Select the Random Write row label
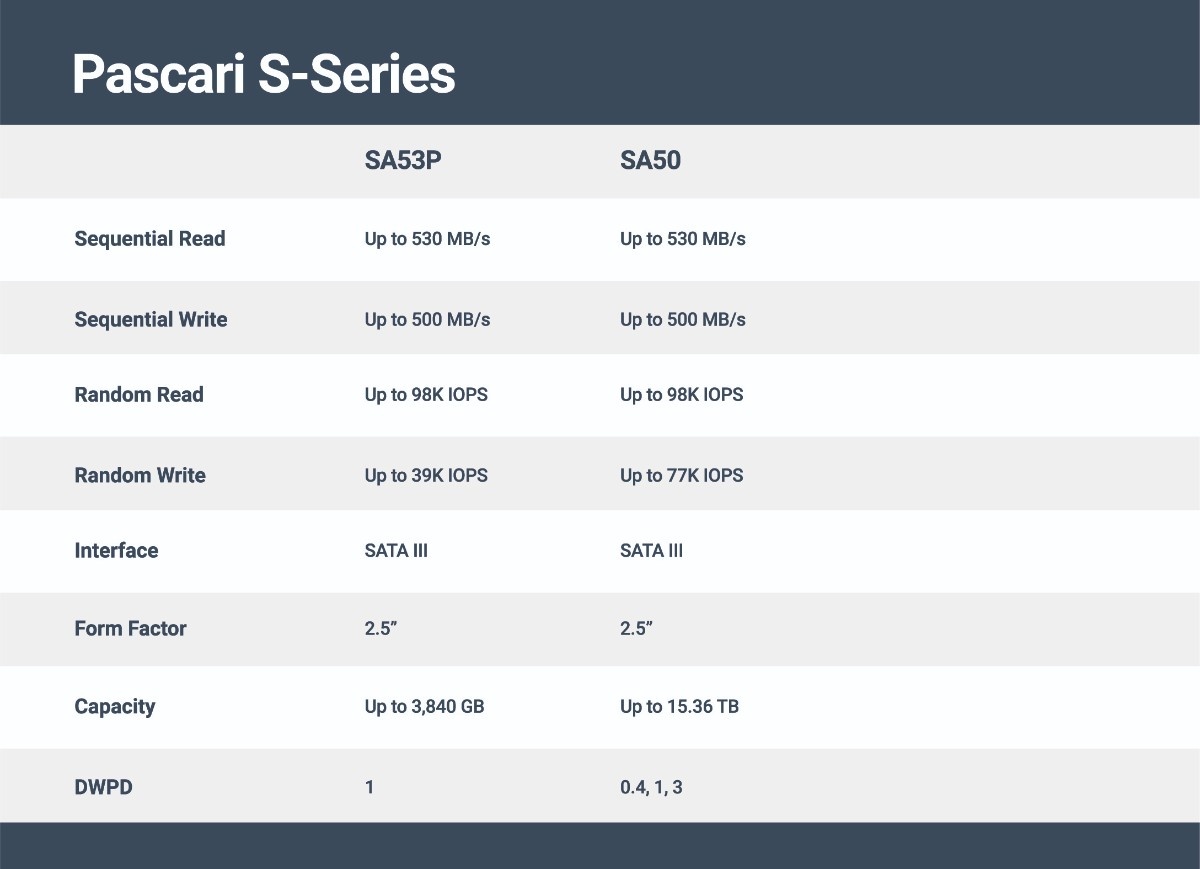This screenshot has height=869, width=1200. 140,475
